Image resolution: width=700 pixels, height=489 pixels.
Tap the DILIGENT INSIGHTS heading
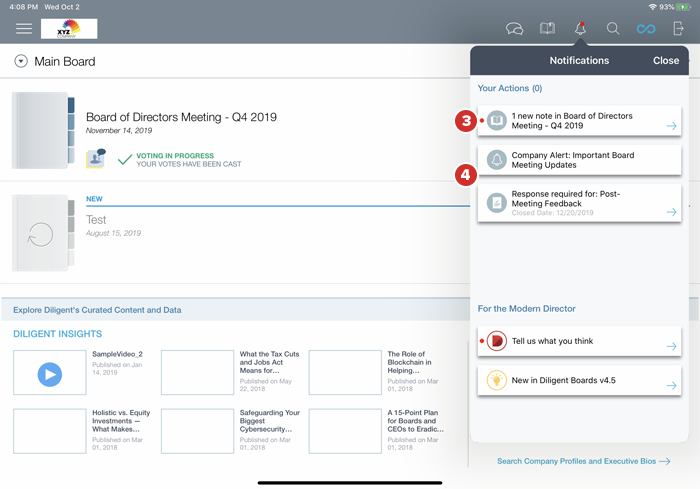(58, 334)
